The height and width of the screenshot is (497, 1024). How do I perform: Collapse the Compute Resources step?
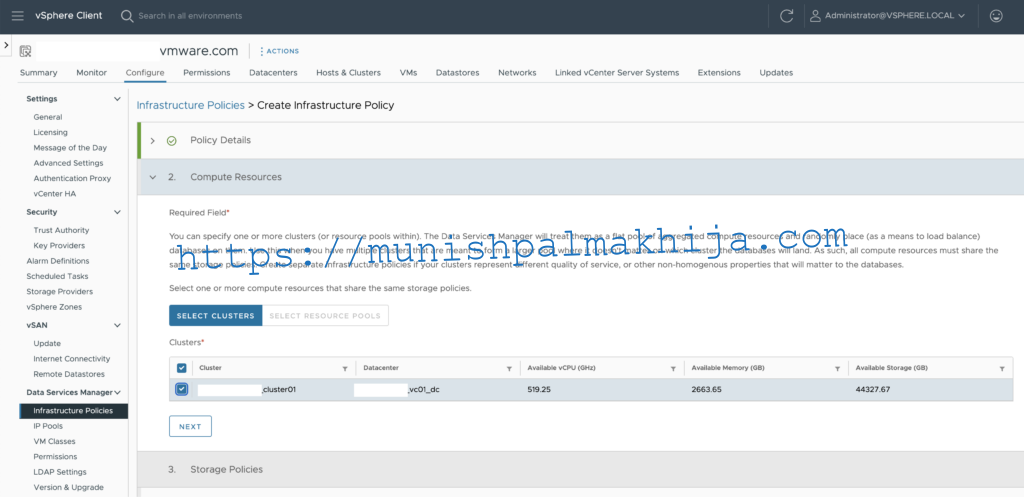tap(153, 177)
